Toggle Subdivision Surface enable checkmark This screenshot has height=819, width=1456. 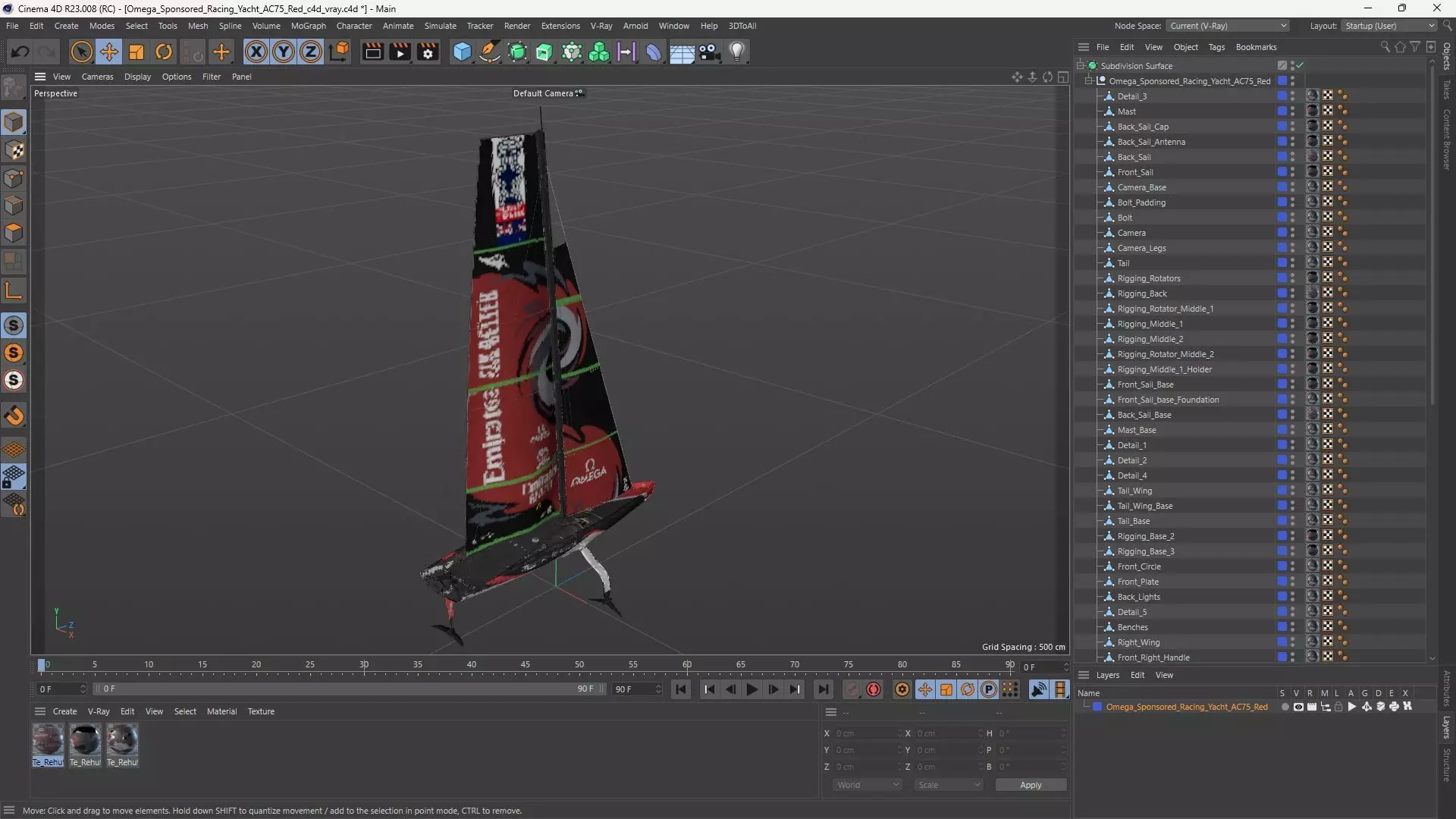1300,65
